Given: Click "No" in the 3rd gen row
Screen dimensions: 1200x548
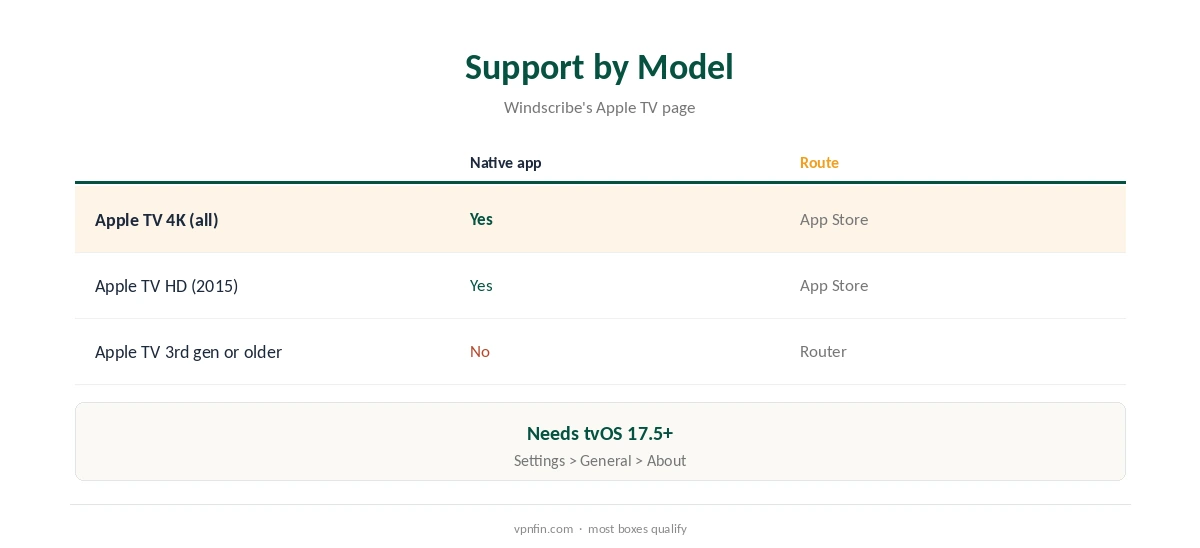Looking at the screenshot, I should 480,351.
